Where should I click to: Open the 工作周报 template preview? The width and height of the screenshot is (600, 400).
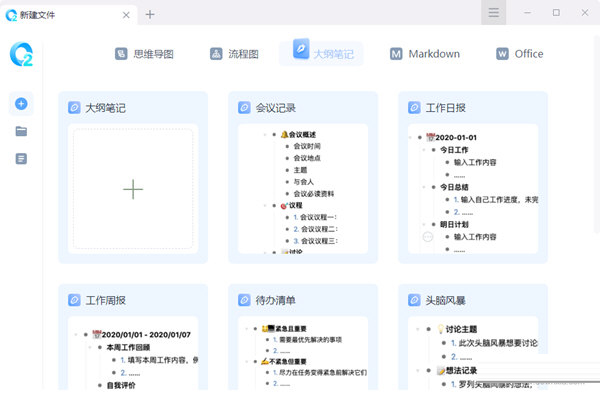tap(133, 353)
